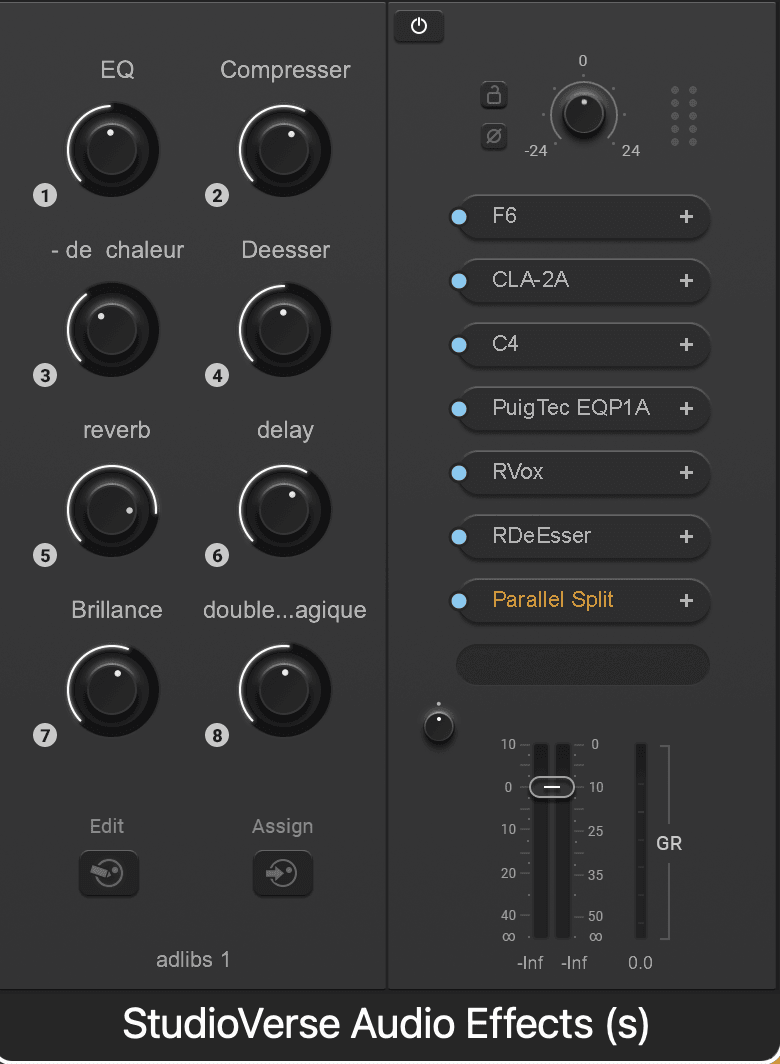Click the Compresser macro knob
The image size is (780, 1064).
284,150
